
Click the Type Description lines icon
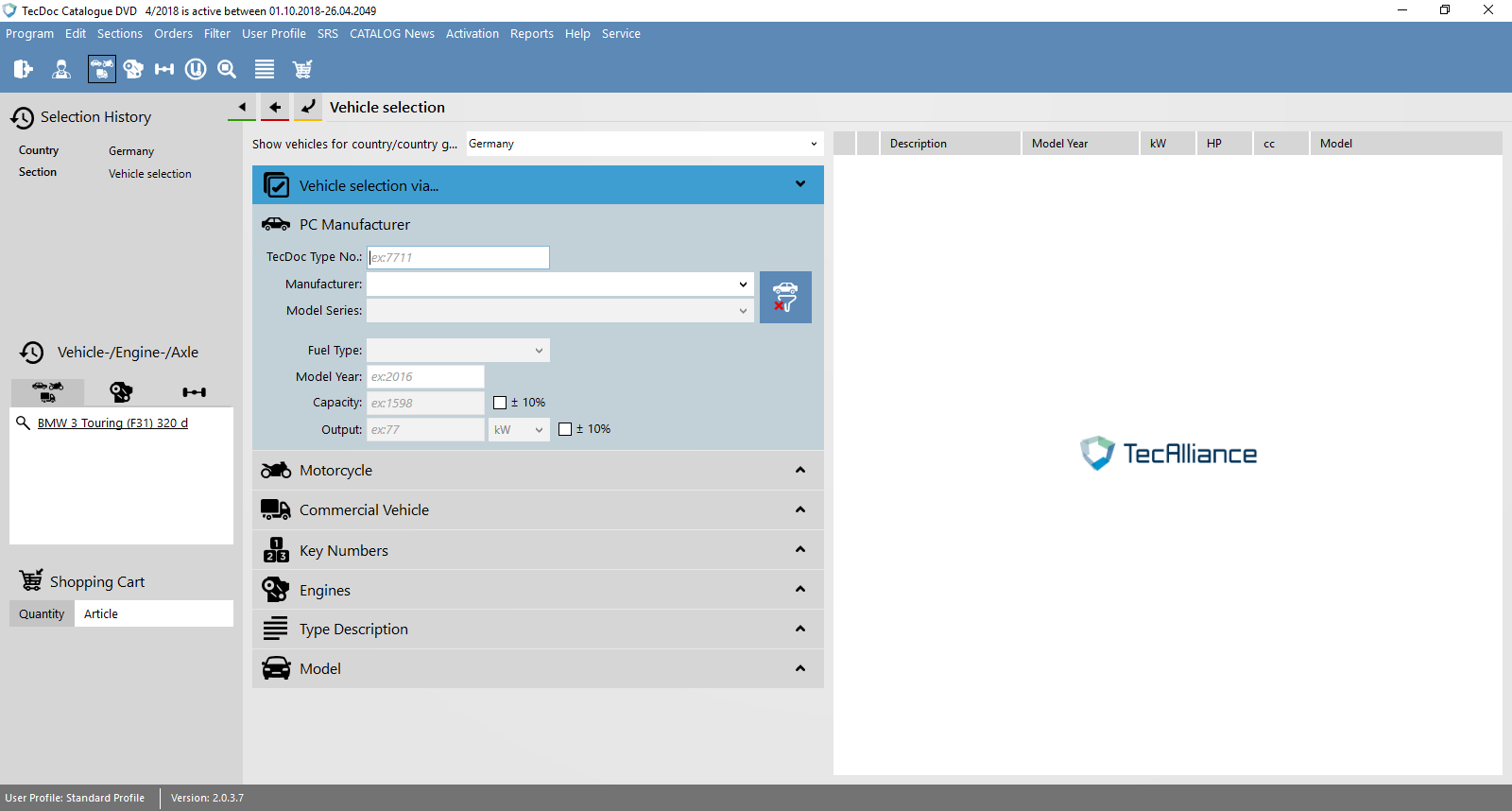[276, 628]
